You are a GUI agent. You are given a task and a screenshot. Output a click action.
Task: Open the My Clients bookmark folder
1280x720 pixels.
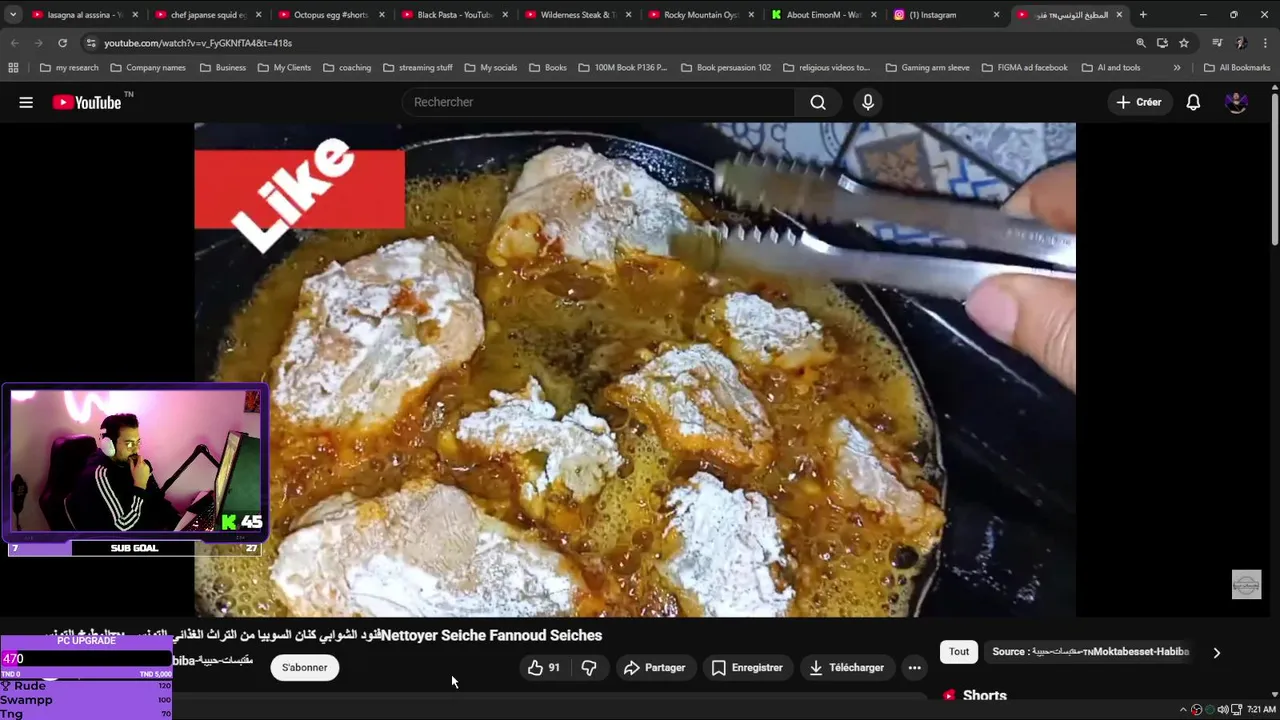tap(284, 68)
